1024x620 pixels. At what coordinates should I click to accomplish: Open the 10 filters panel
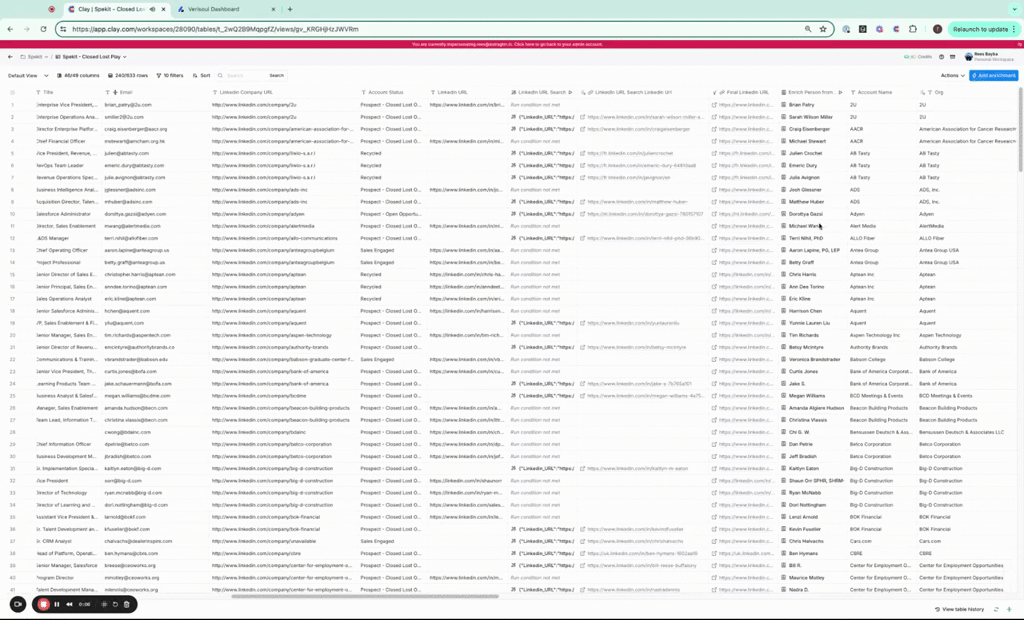click(170, 75)
